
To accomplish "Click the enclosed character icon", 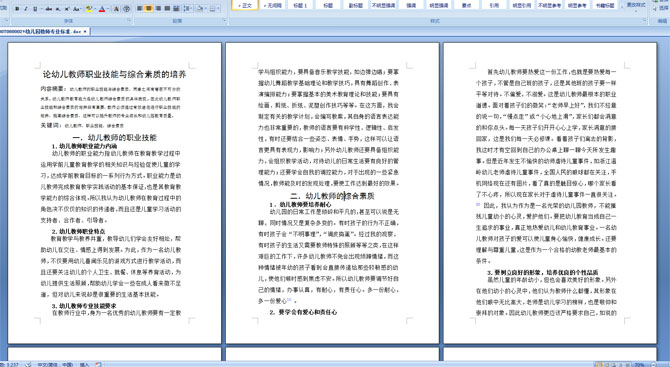I will pyautogui.click(x=126, y=9).
